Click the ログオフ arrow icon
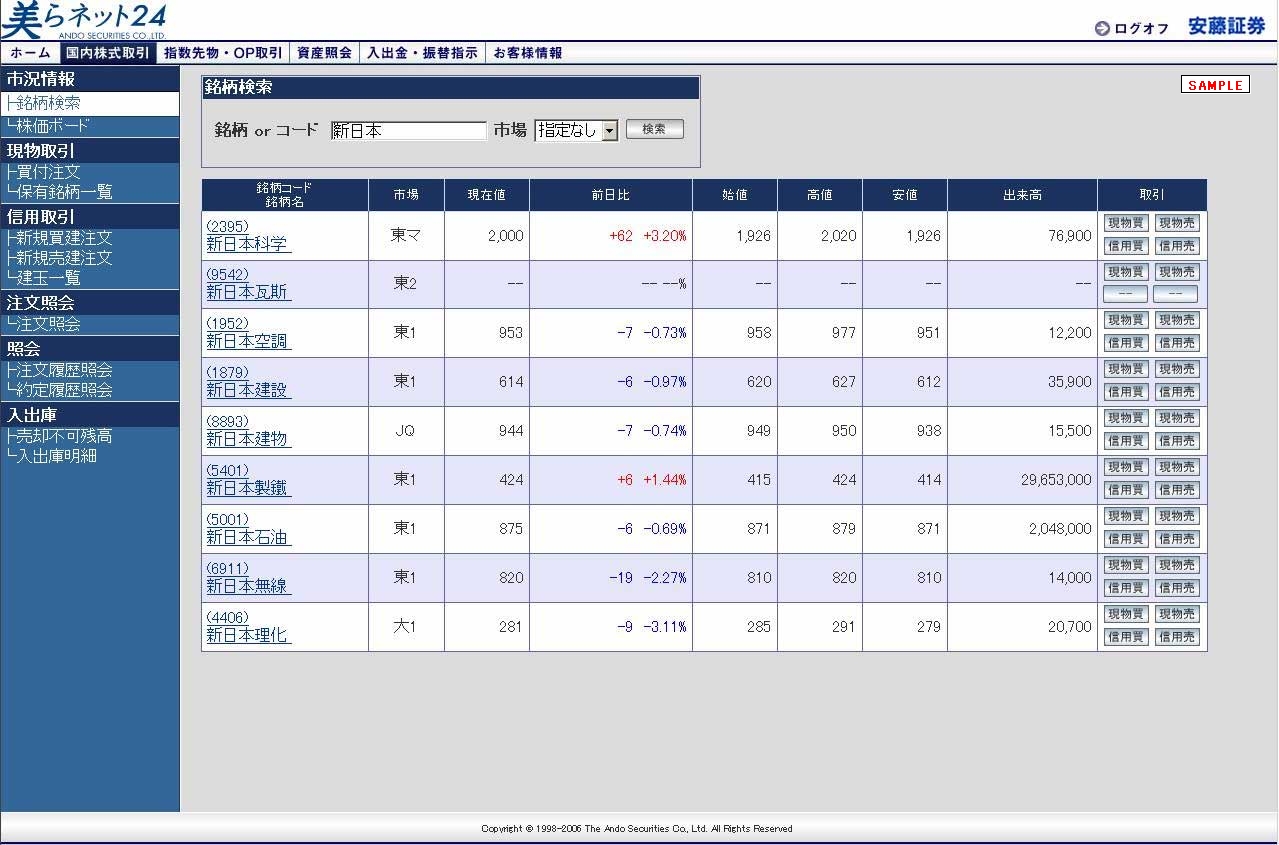 1102,28
